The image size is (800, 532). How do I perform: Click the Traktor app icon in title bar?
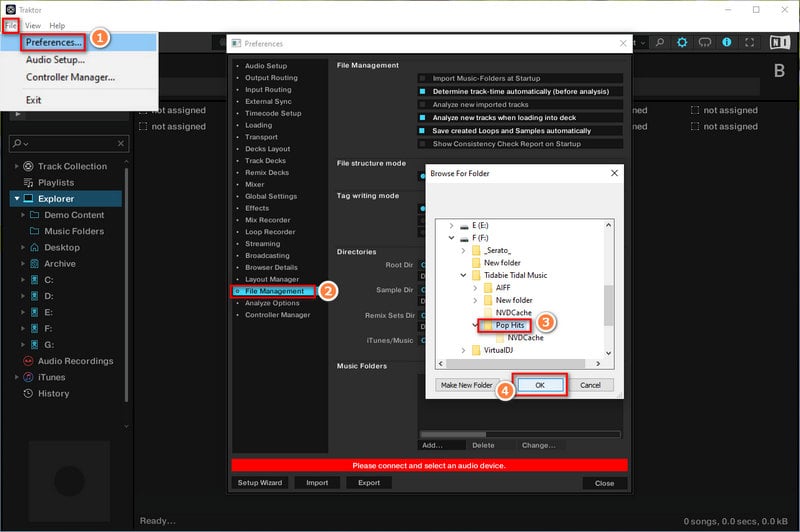10,10
